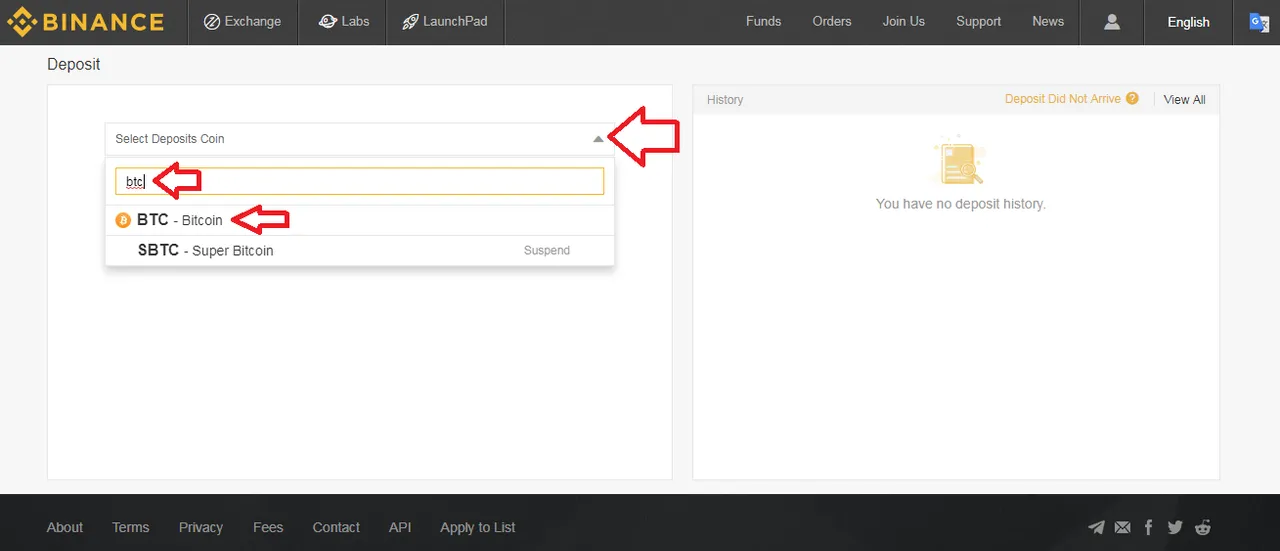This screenshot has height=551, width=1280.
Task: Open the Join Us link
Action: [x=904, y=21]
